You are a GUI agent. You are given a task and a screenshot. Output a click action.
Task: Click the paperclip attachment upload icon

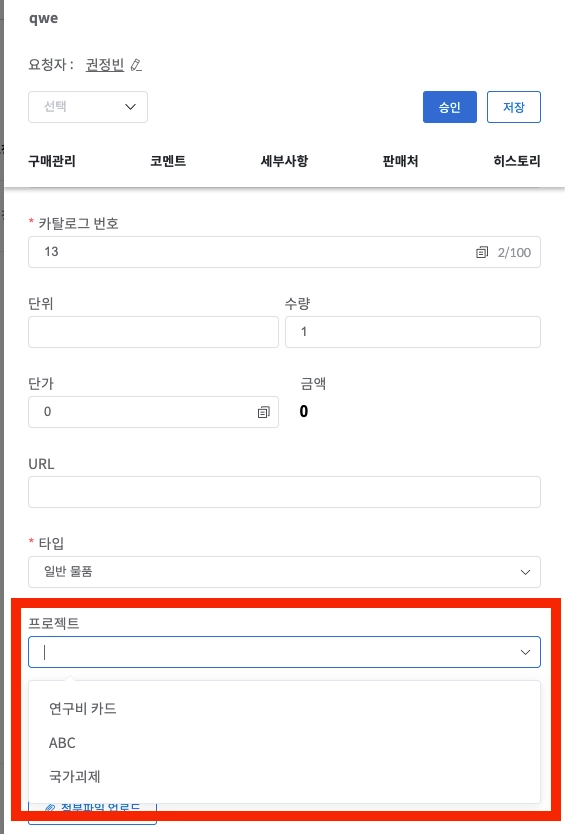pyautogui.click(x=49, y=808)
